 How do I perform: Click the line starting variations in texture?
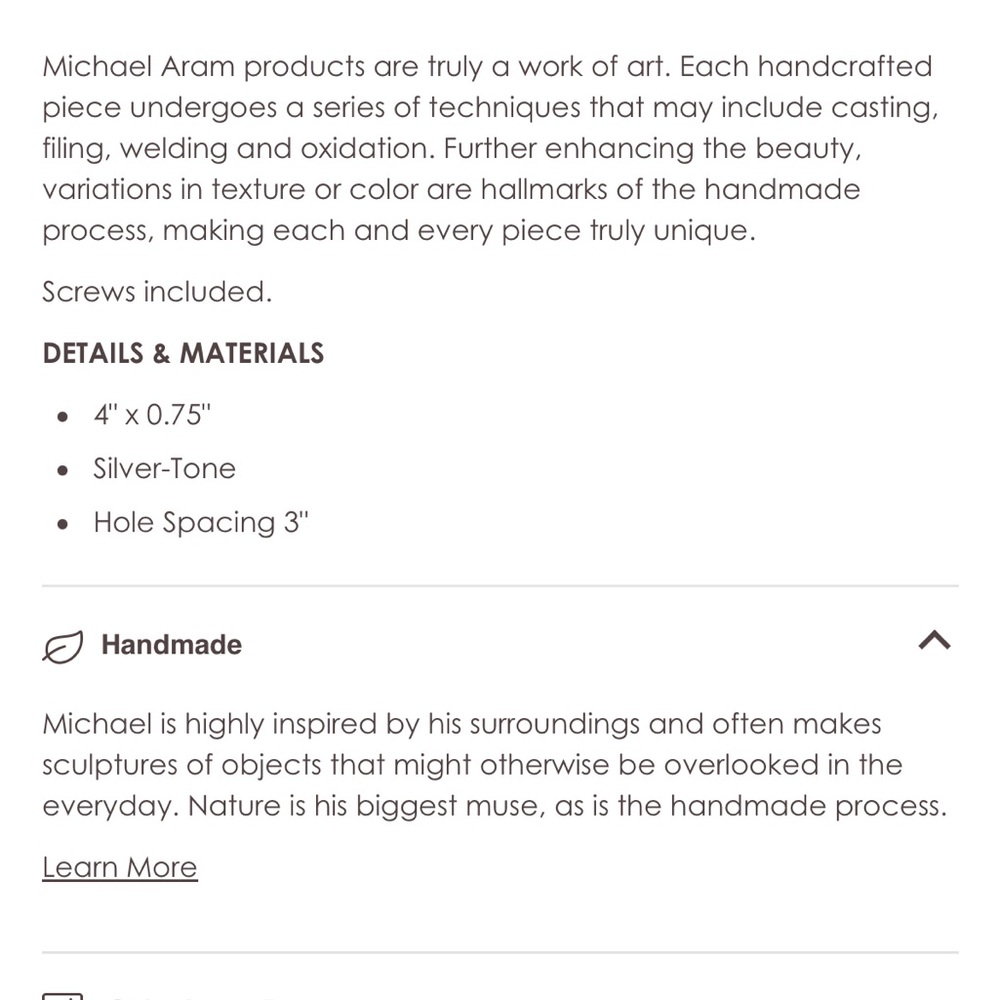click(x=452, y=189)
